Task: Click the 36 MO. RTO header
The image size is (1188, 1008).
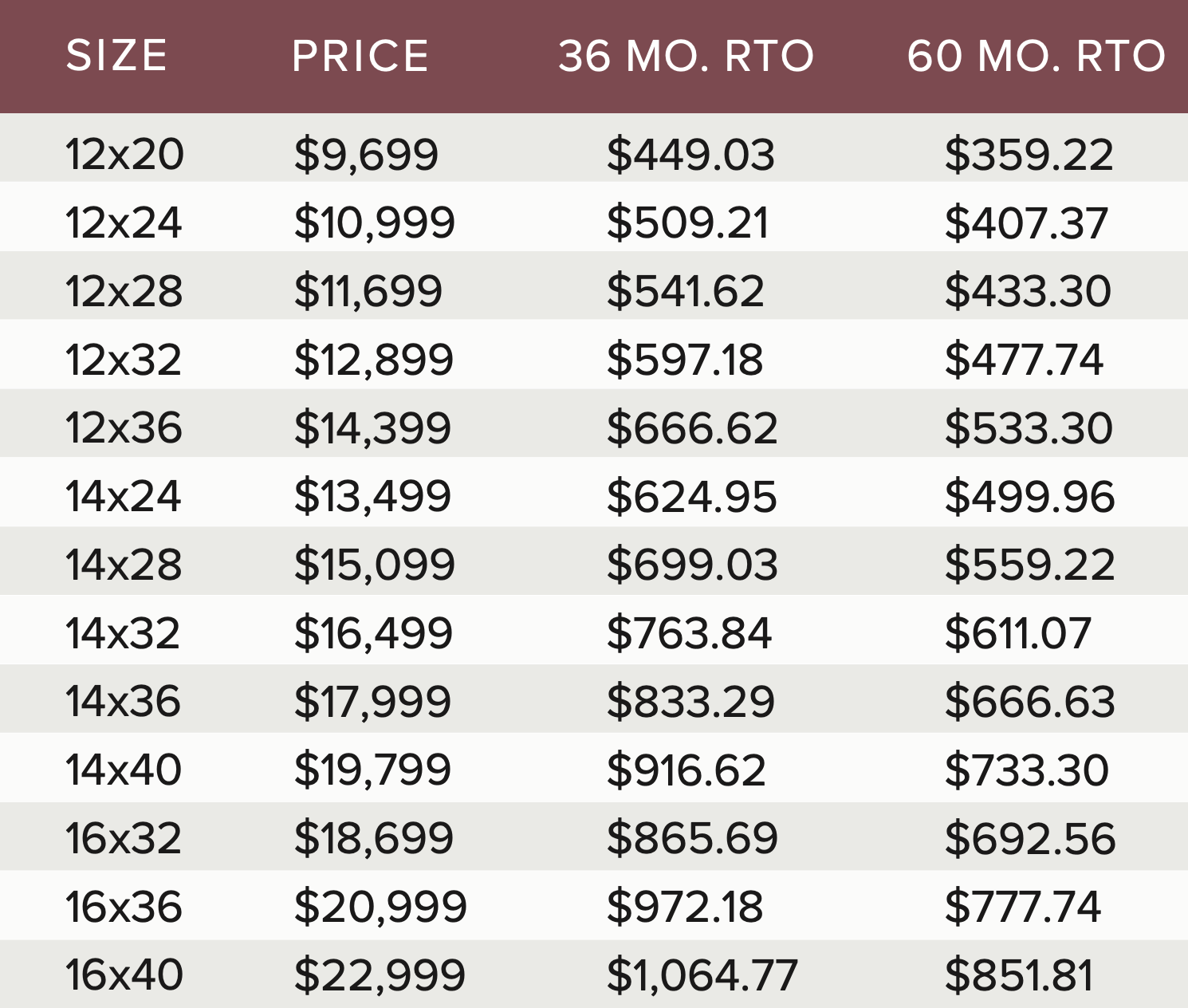Action: click(x=686, y=56)
